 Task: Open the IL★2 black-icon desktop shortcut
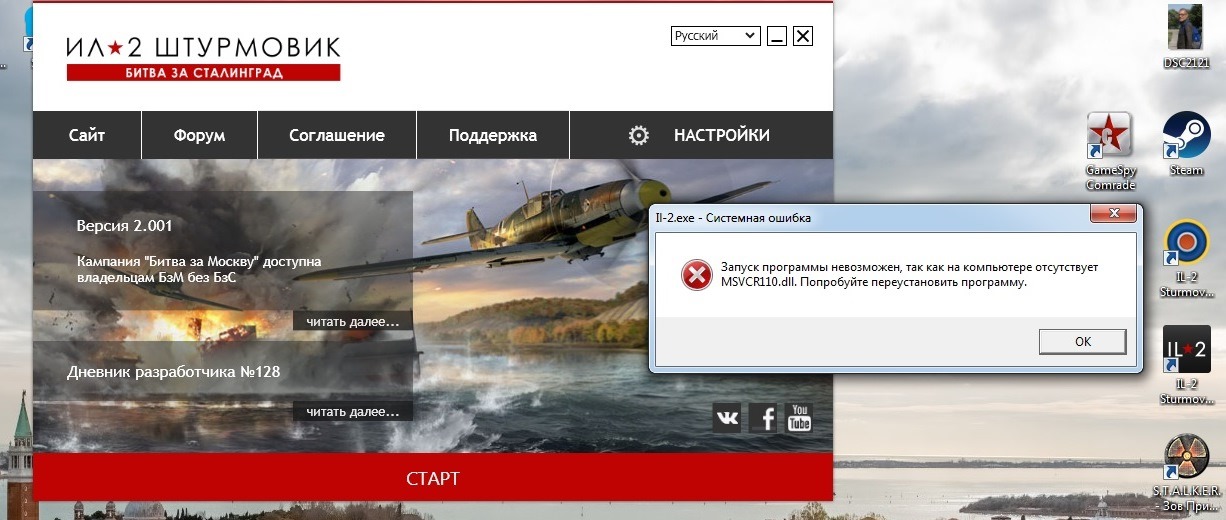point(1187,364)
